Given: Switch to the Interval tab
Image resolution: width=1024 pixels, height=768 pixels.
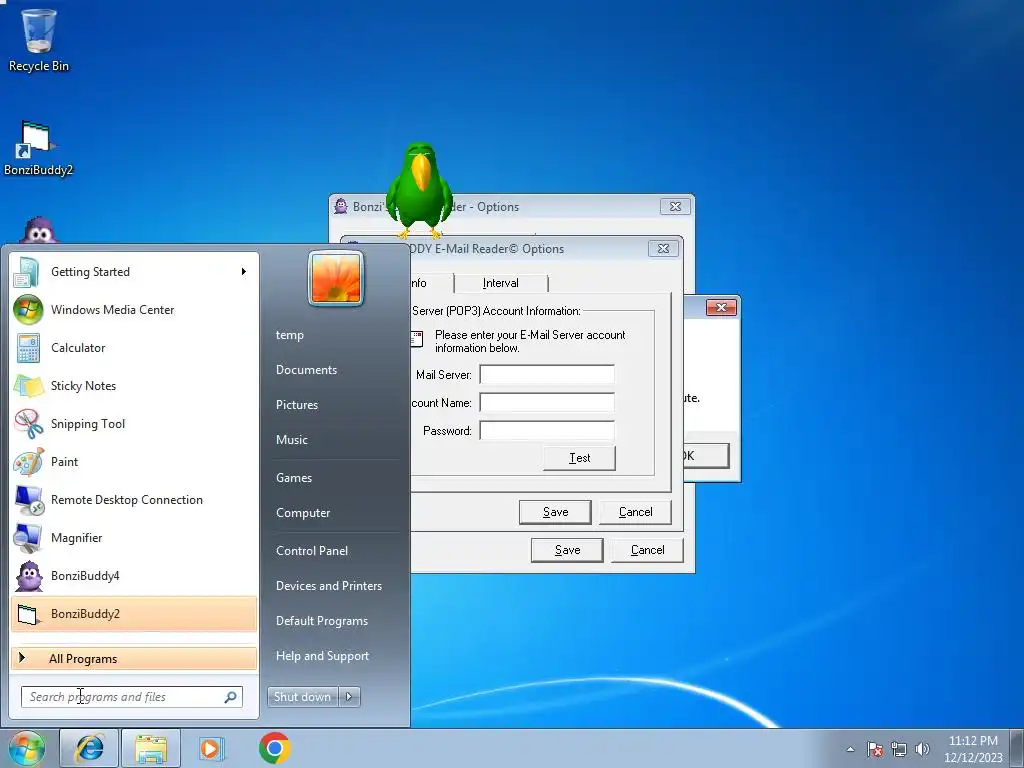Looking at the screenshot, I should [x=501, y=283].
